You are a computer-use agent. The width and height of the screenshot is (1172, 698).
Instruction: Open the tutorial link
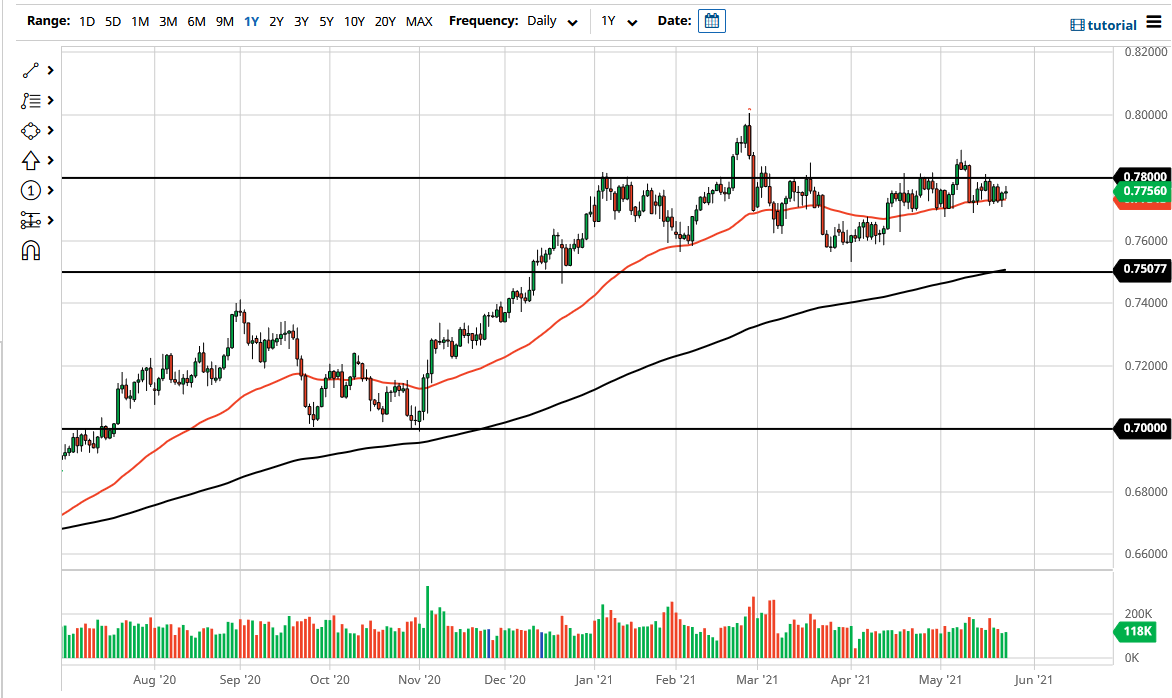tap(1114, 24)
